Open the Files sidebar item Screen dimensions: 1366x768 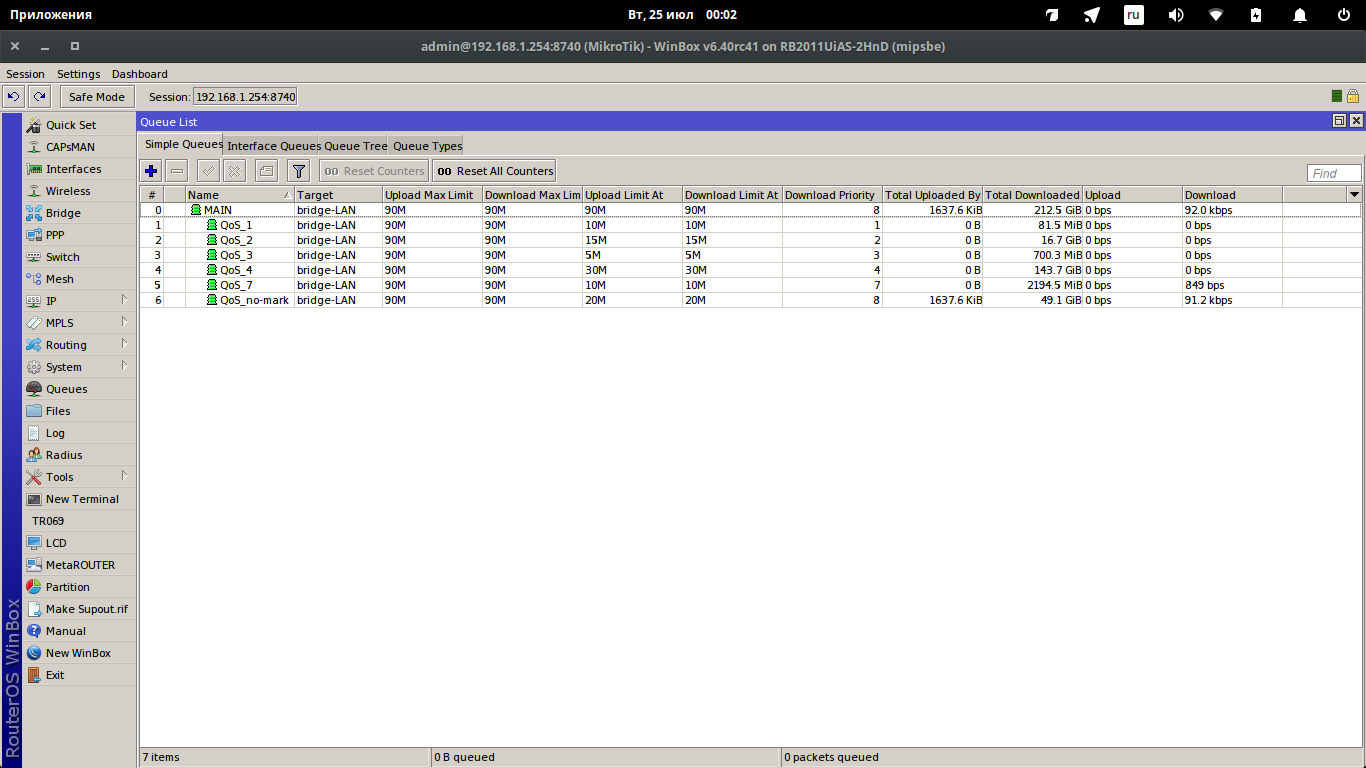[x=79, y=411]
